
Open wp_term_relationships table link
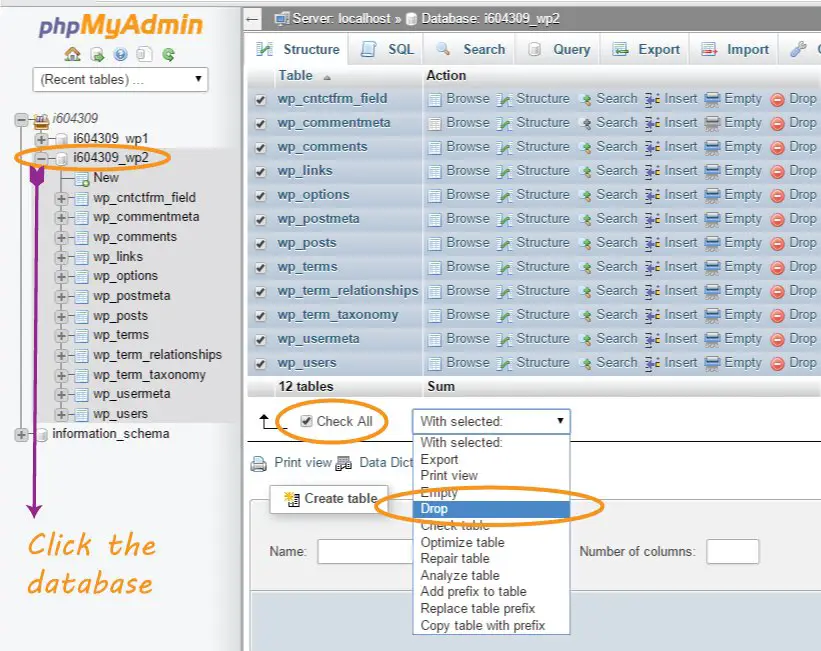point(348,291)
